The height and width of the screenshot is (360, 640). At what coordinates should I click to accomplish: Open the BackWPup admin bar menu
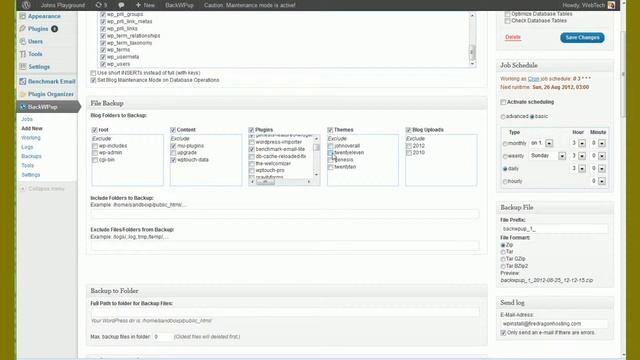tap(179, 5)
